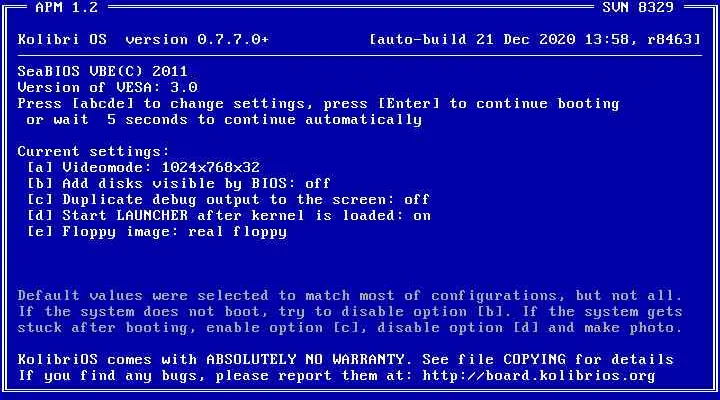Open the http://board.kolibrios.org link
Image resolution: width=720 pixels, height=400 pixels.
click(539, 376)
